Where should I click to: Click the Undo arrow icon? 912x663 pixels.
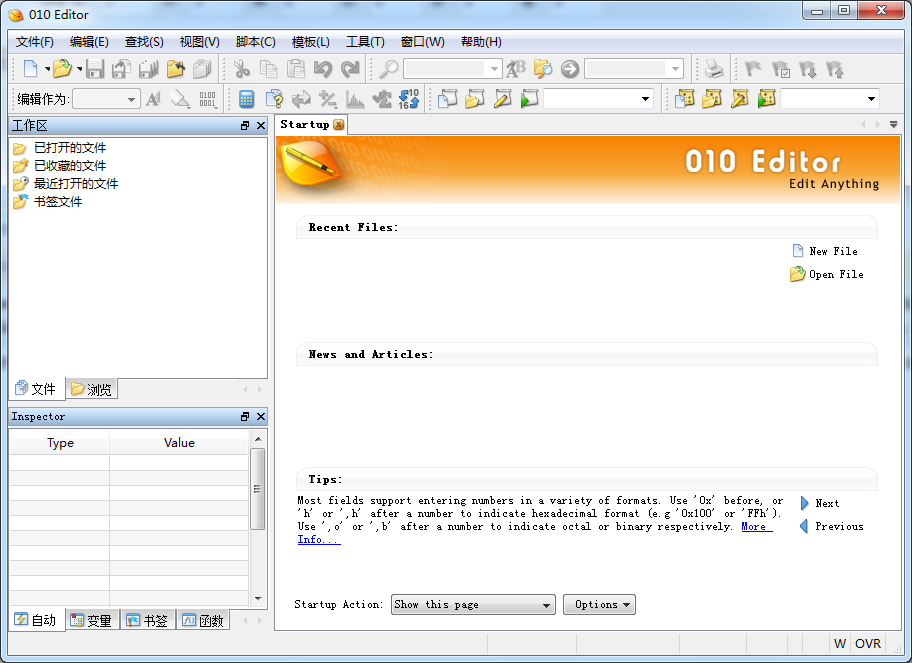322,69
